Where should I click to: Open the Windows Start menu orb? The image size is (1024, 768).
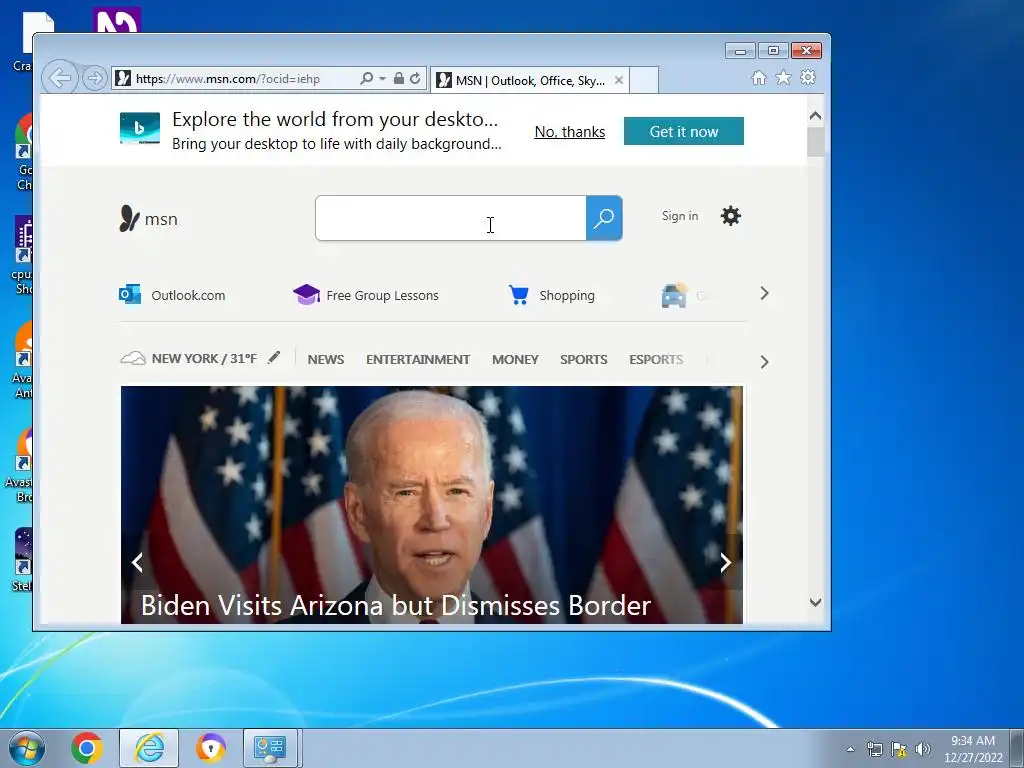[x=27, y=748]
